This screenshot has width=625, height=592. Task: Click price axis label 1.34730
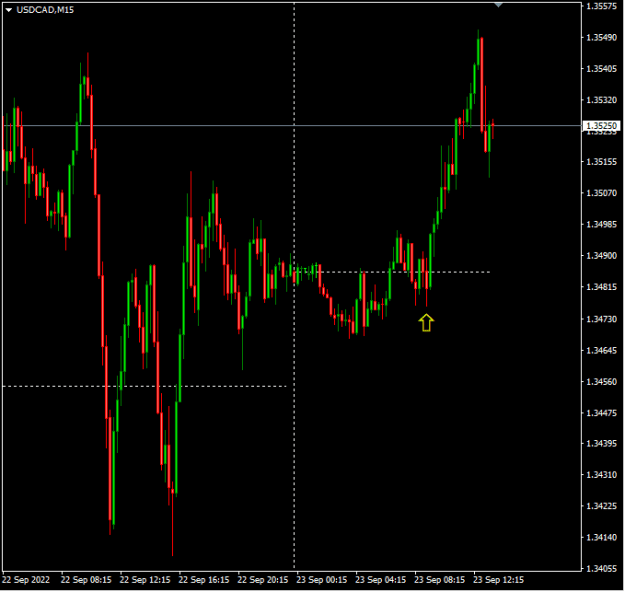point(601,319)
